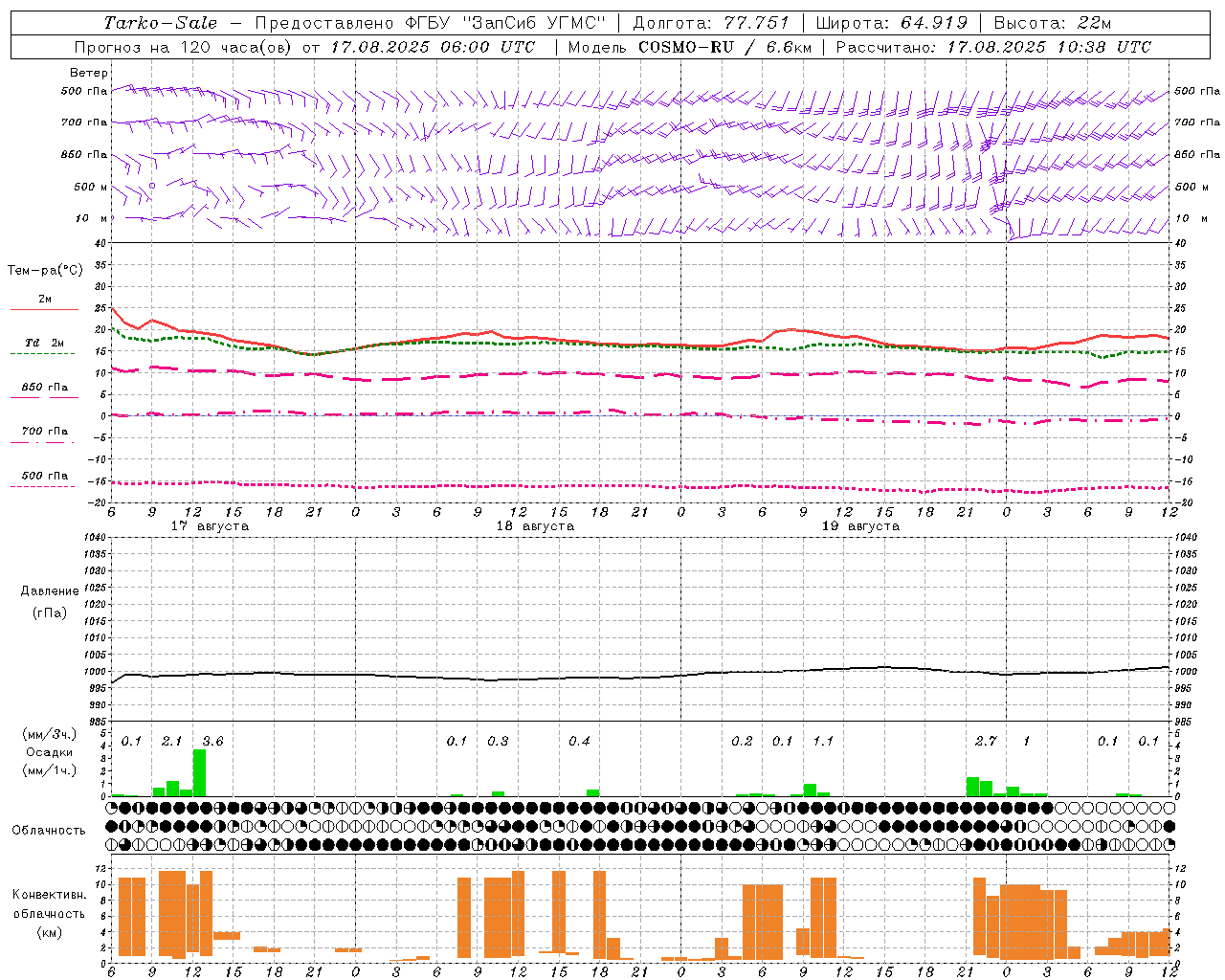Image resolution: width=1225 pixels, height=980 pixels.
Task: Click the 'Конвективн.' convective cloud label
Action: click(x=50, y=895)
